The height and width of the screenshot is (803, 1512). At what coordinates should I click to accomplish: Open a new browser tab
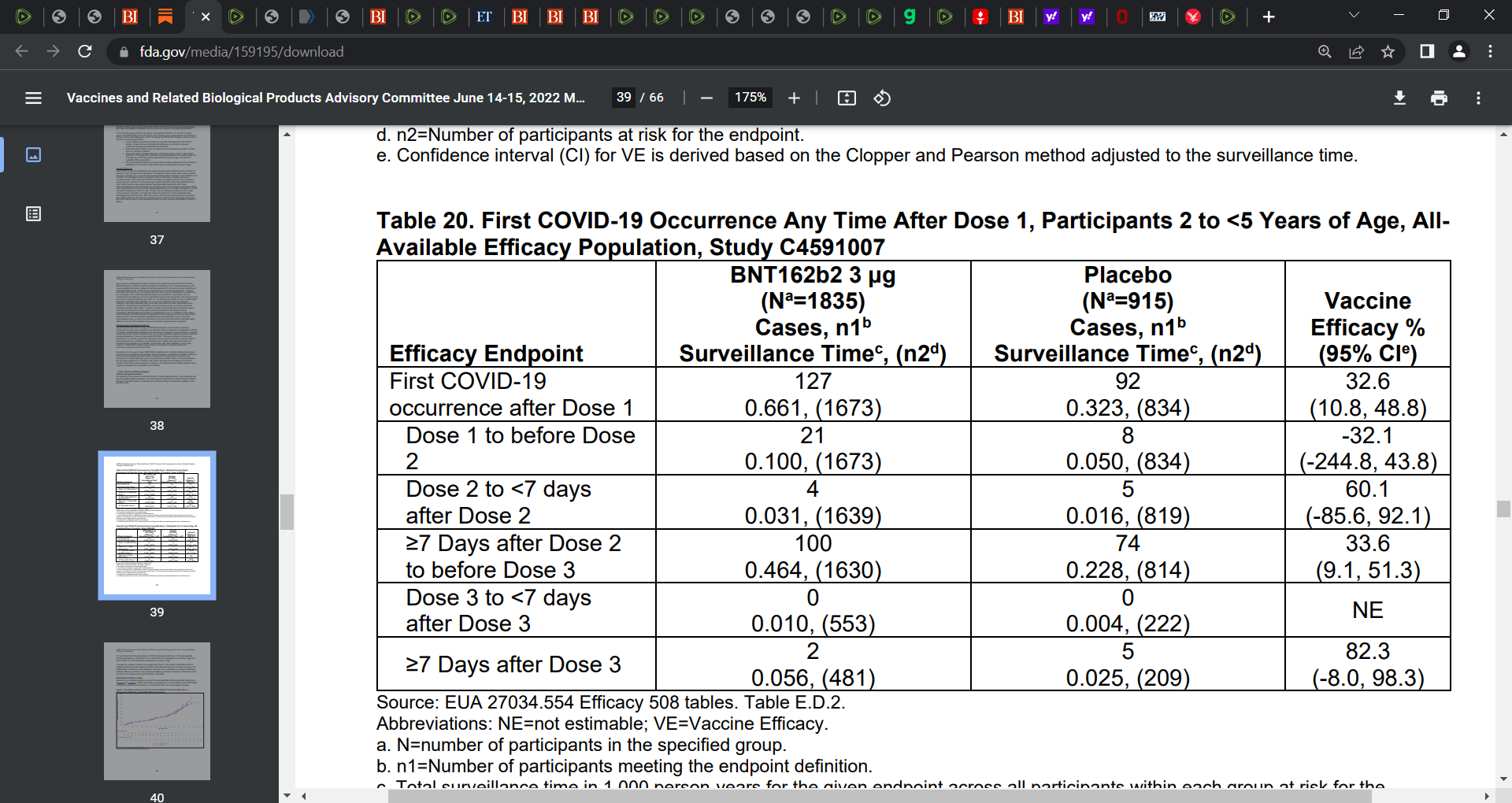pyautogui.click(x=1268, y=17)
